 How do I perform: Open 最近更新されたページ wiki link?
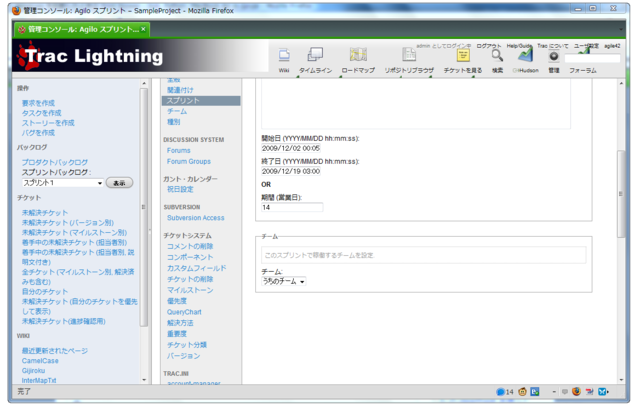point(55,351)
